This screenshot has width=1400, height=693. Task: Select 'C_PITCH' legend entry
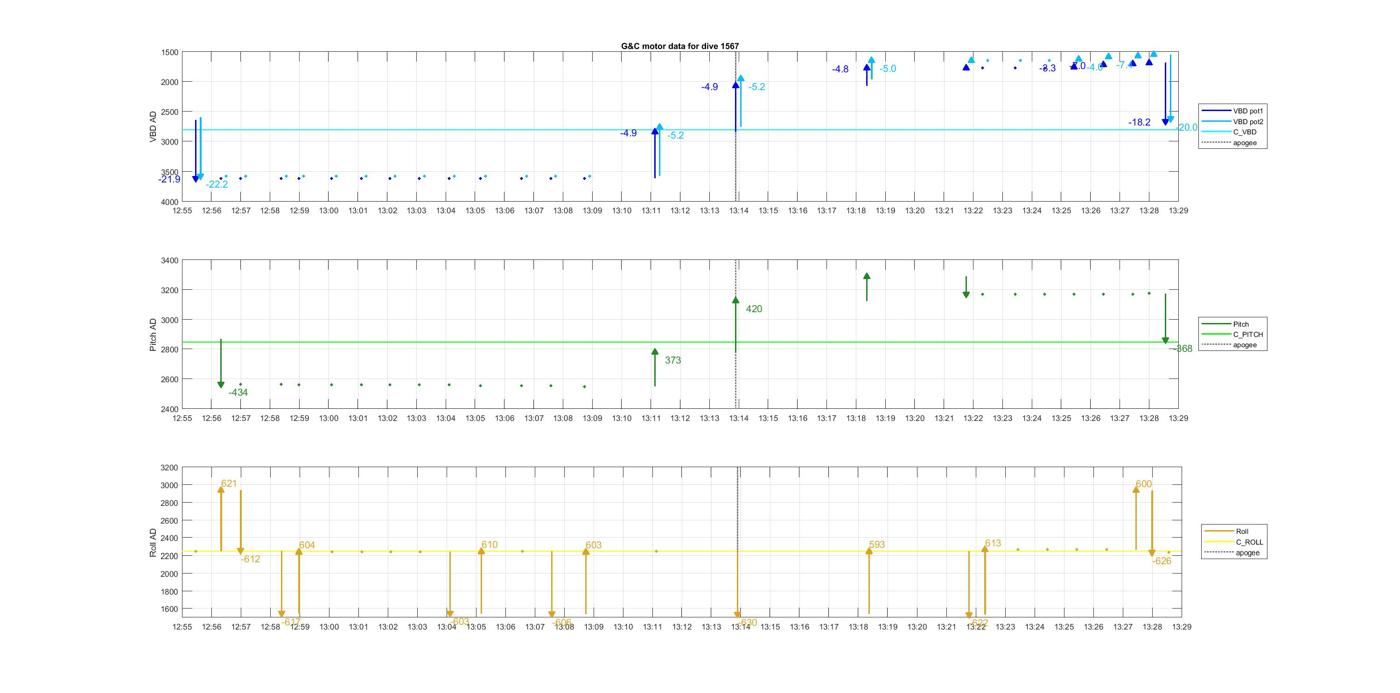pyautogui.click(x=1232, y=334)
